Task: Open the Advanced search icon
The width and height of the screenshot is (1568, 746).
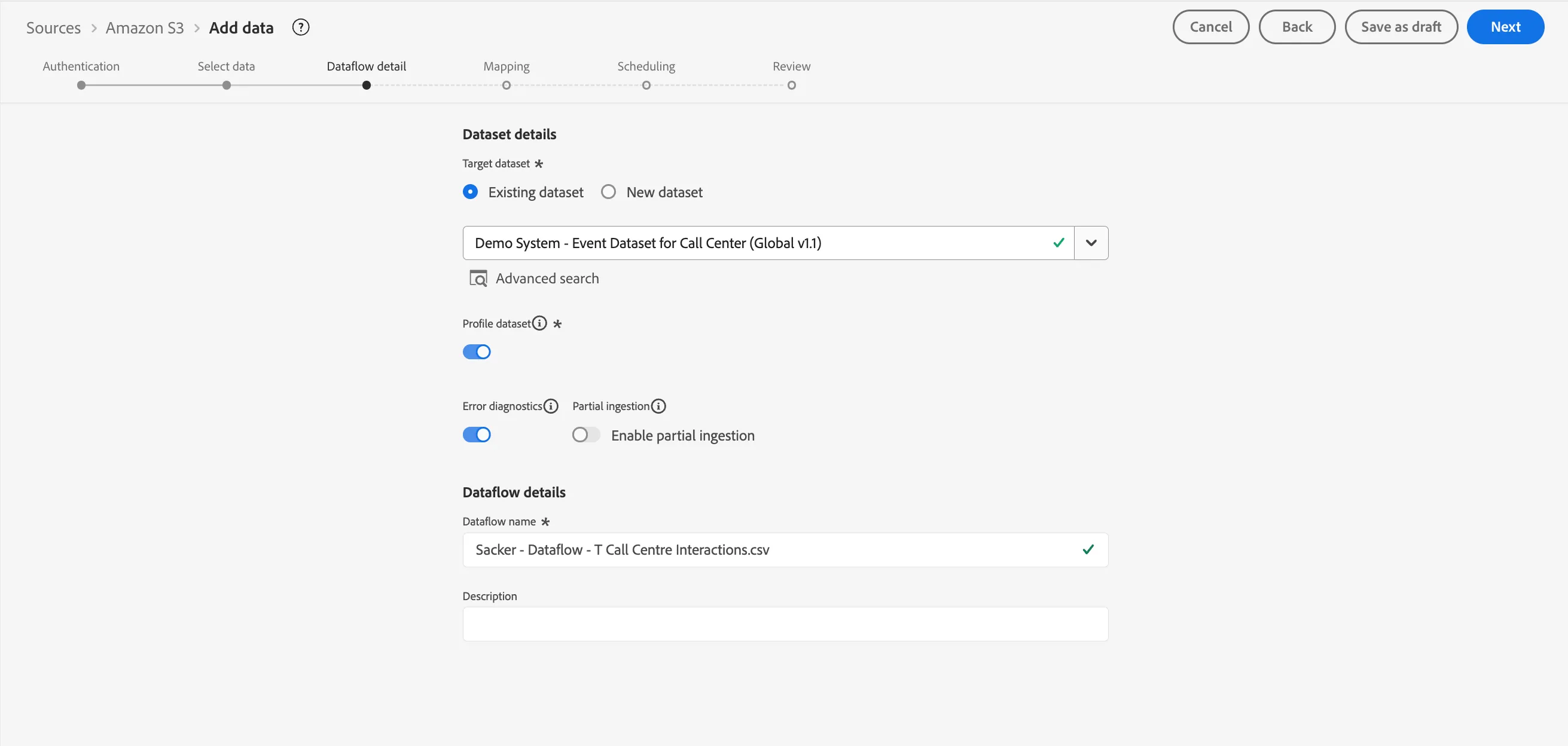Action: [478, 279]
